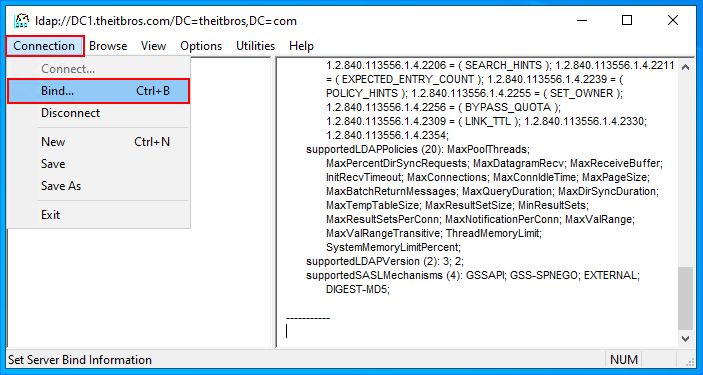Click the text cursor line in output pane
The height and width of the screenshot is (375, 703).
click(287, 331)
